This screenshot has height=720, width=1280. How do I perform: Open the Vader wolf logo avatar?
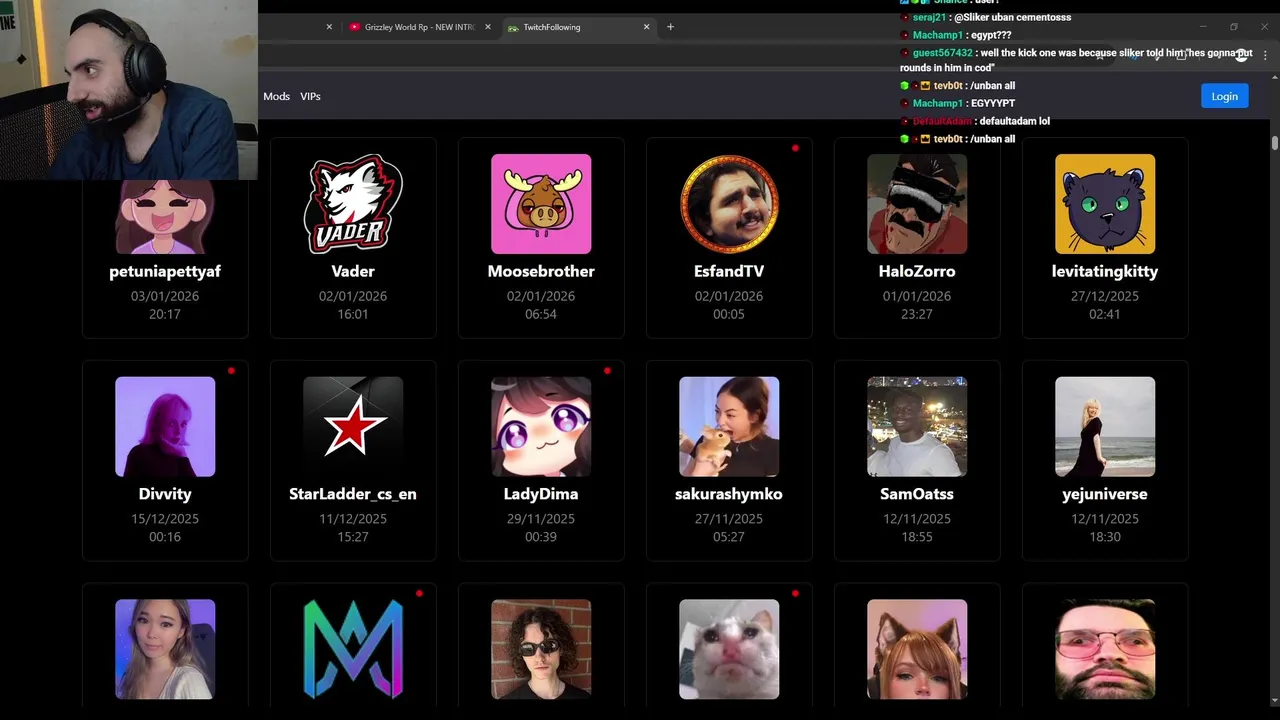click(x=353, y=204)
